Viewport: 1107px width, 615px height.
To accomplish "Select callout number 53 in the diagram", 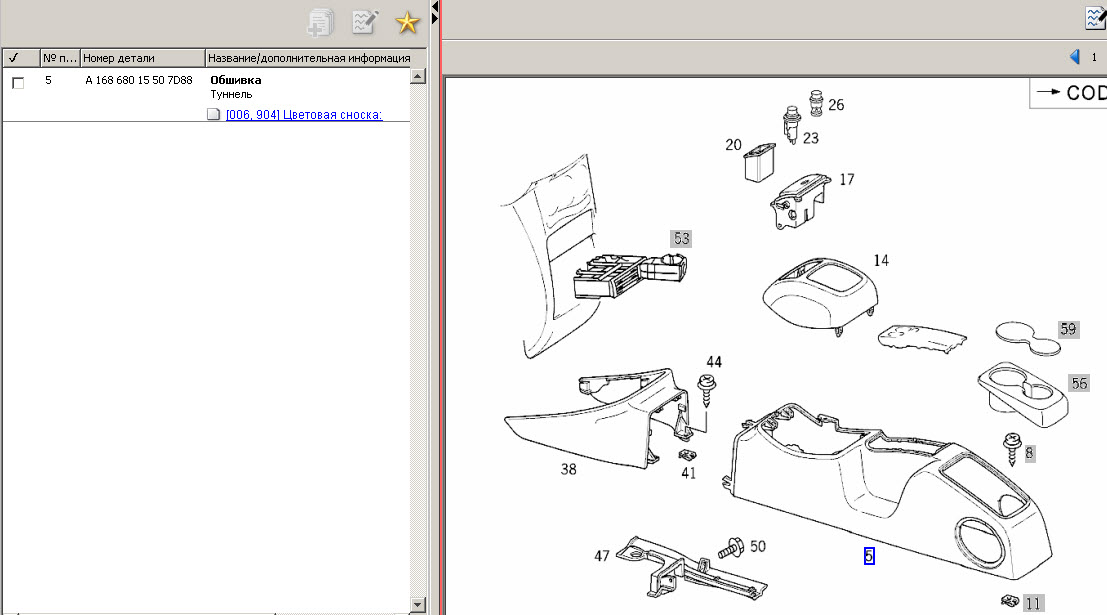I will click(x=681, y=238).
